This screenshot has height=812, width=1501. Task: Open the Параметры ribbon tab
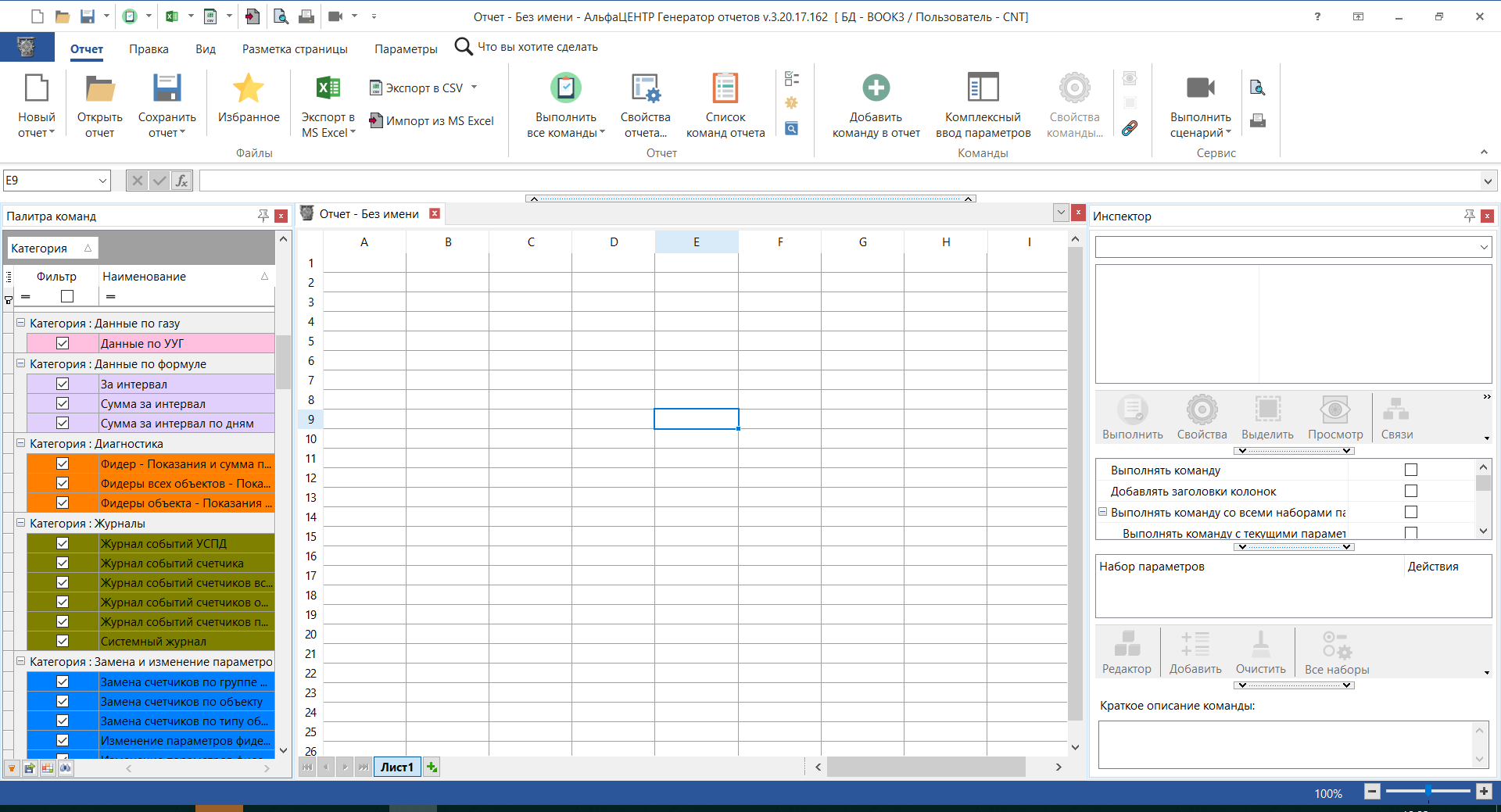(406, 48)
